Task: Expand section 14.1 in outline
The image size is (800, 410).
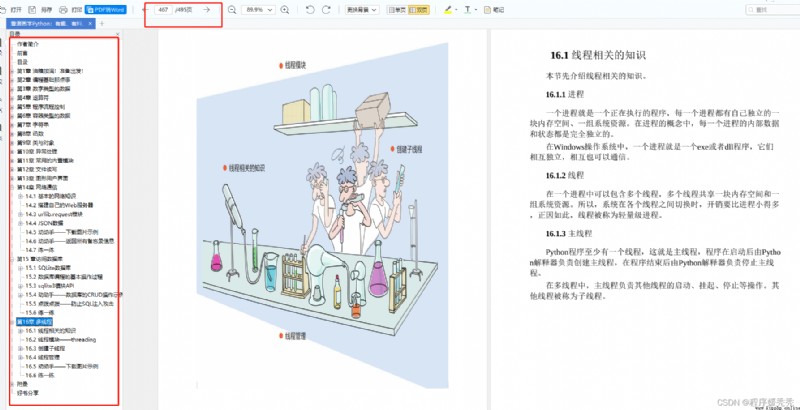Action: [21, 196]
